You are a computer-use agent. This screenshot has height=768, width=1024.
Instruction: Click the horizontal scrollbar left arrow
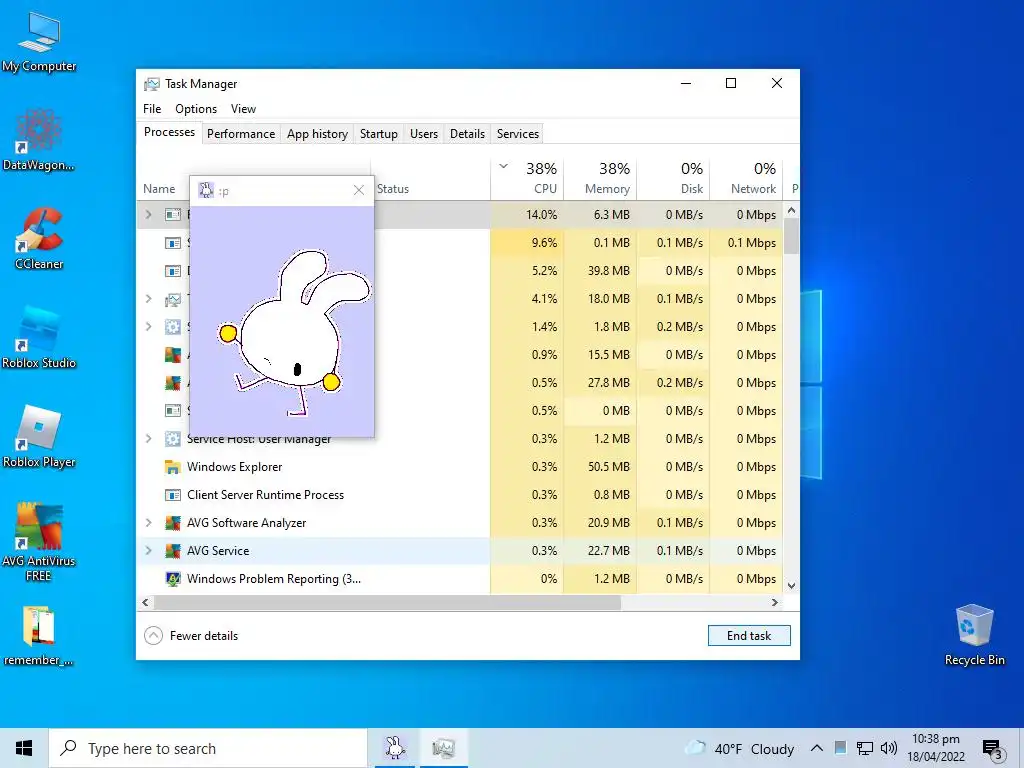[x=145, y=602]
